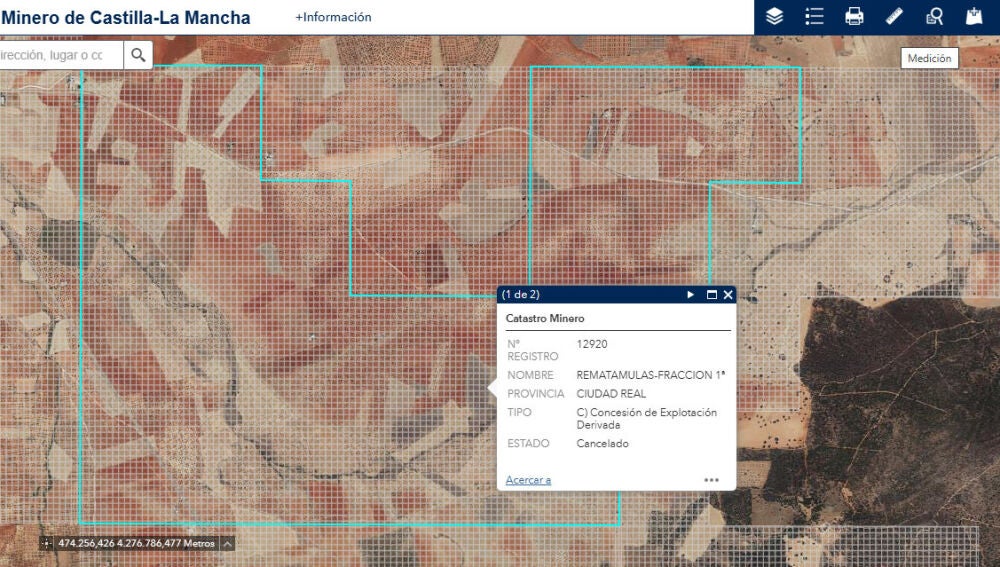
Task: Click the NOMBRE field label
Action: pyautogui.click(x=530, y=375)
